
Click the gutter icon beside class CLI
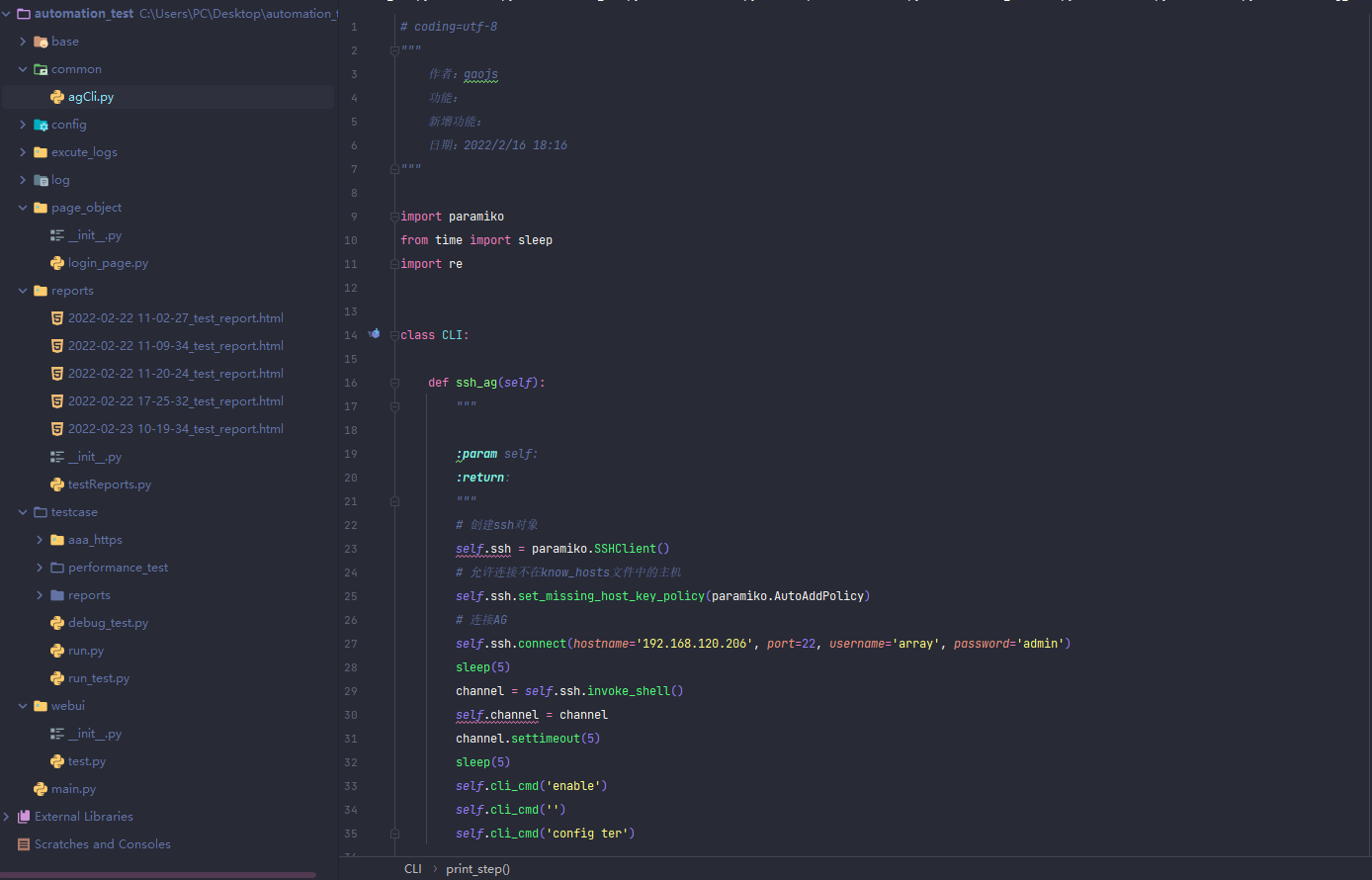[374, 334]
